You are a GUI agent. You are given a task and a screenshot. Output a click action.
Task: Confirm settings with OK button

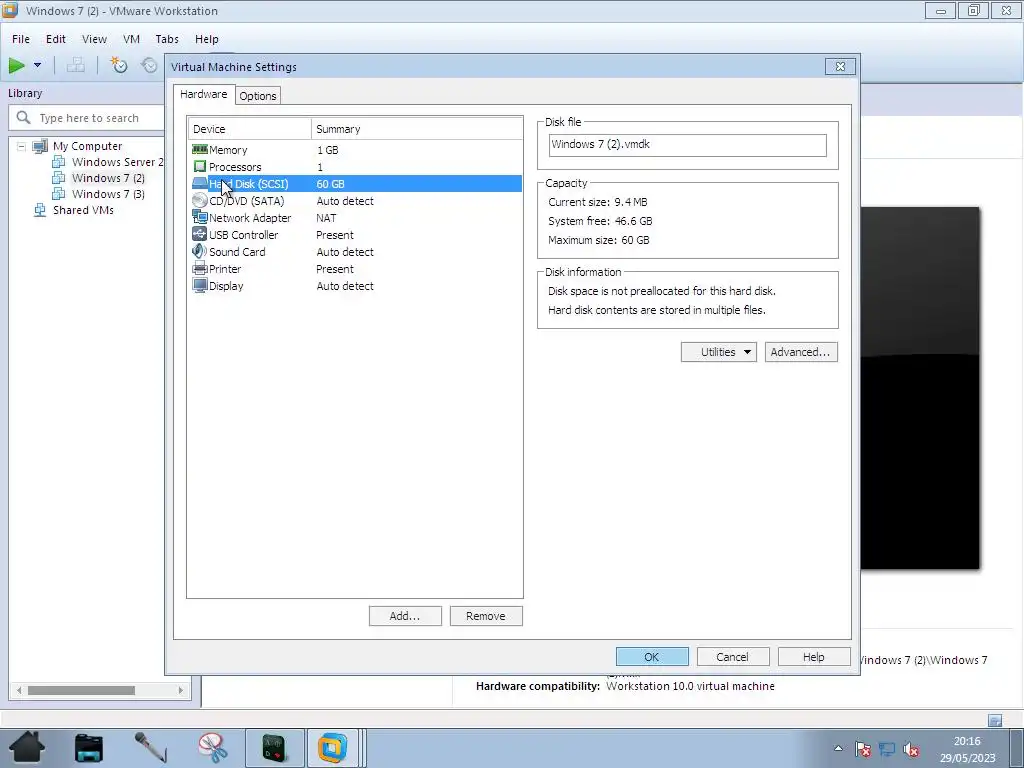tap(652, 656)
